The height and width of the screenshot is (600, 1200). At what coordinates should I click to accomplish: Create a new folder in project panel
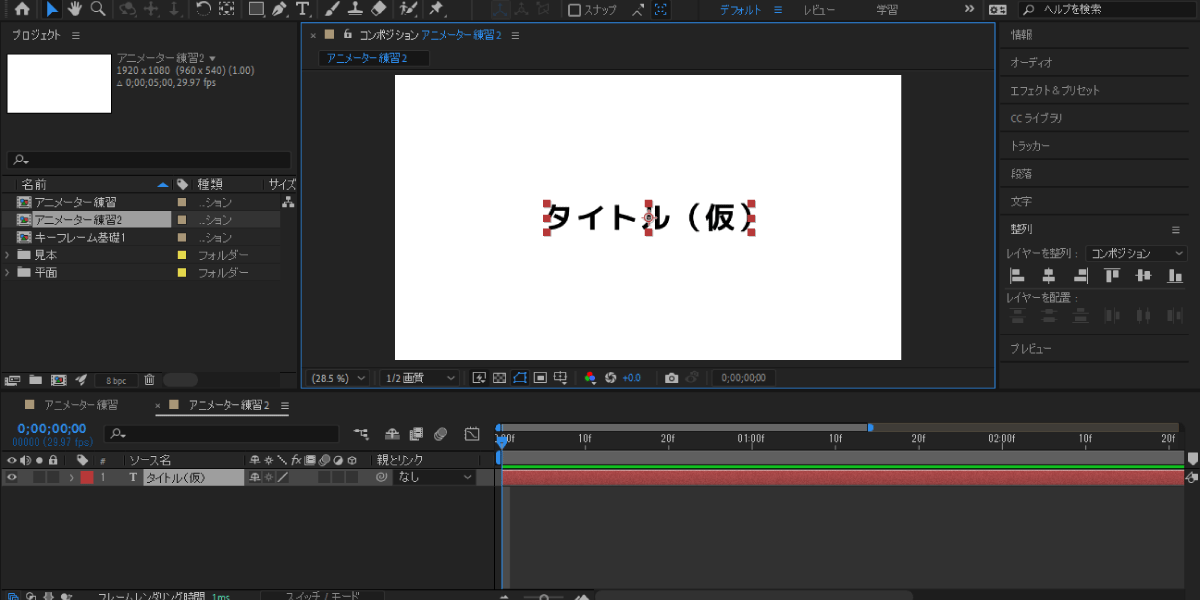[35, 380]
